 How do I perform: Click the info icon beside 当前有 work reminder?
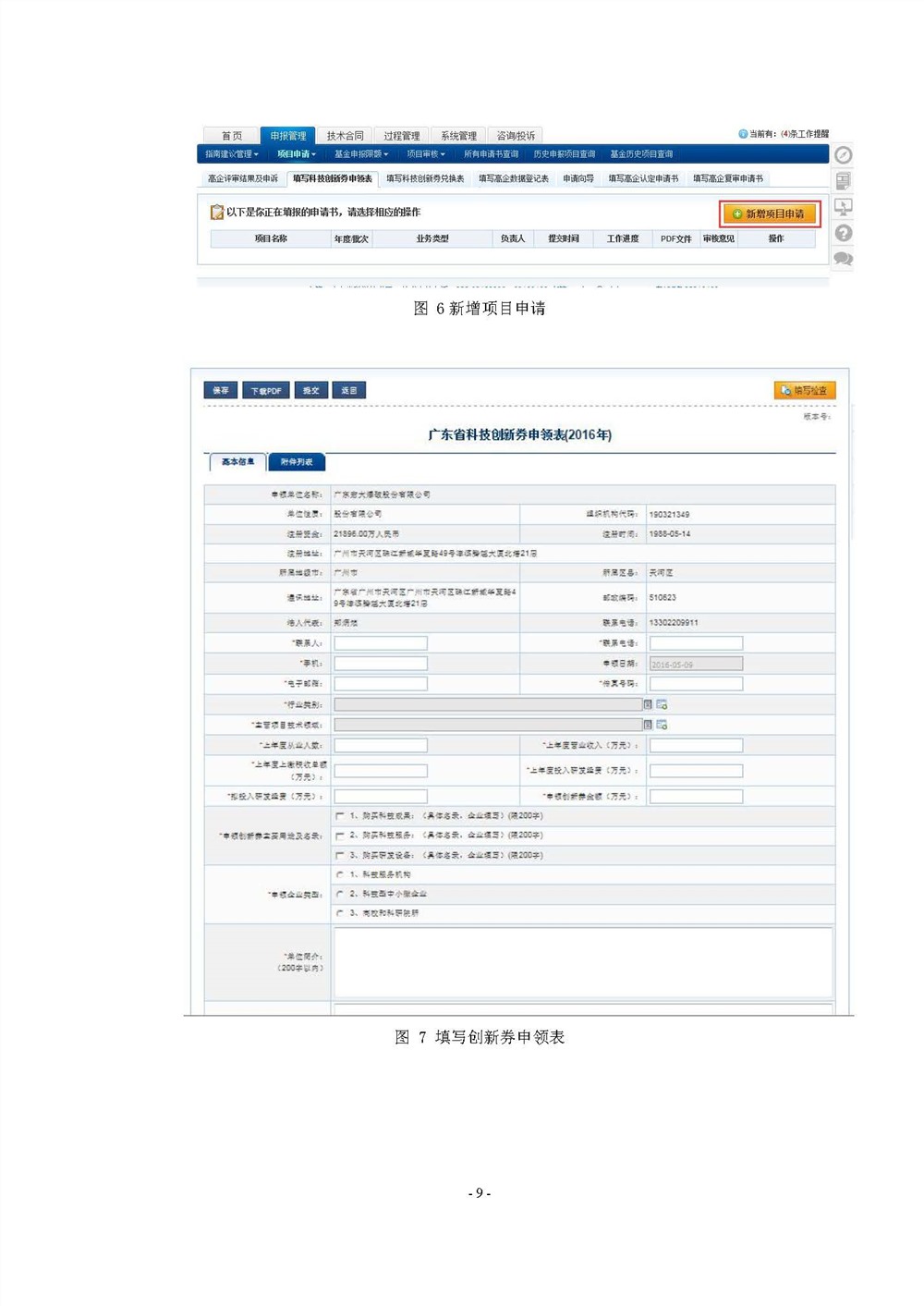[743, 134]
